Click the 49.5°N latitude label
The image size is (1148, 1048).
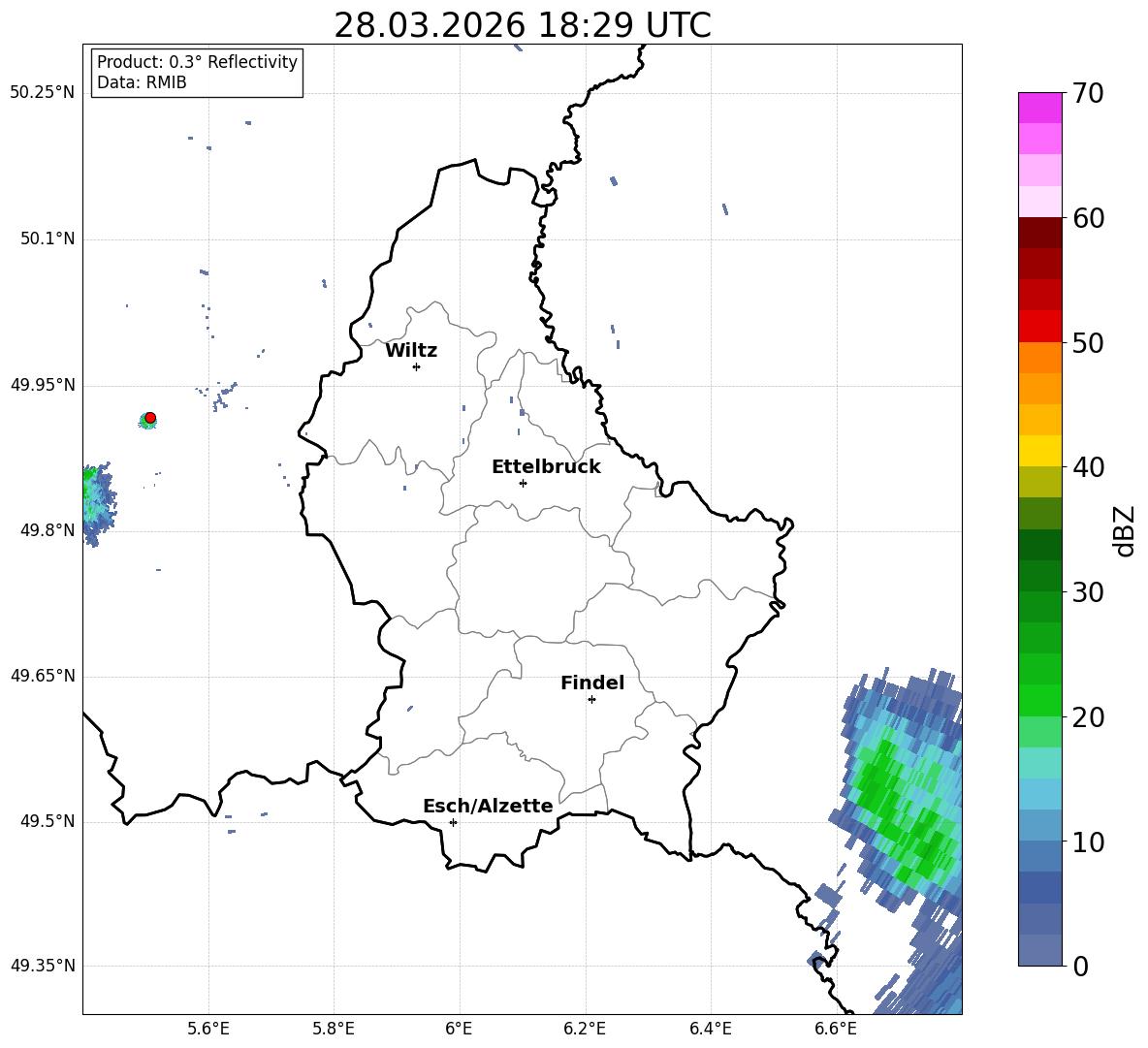(48, 821)
